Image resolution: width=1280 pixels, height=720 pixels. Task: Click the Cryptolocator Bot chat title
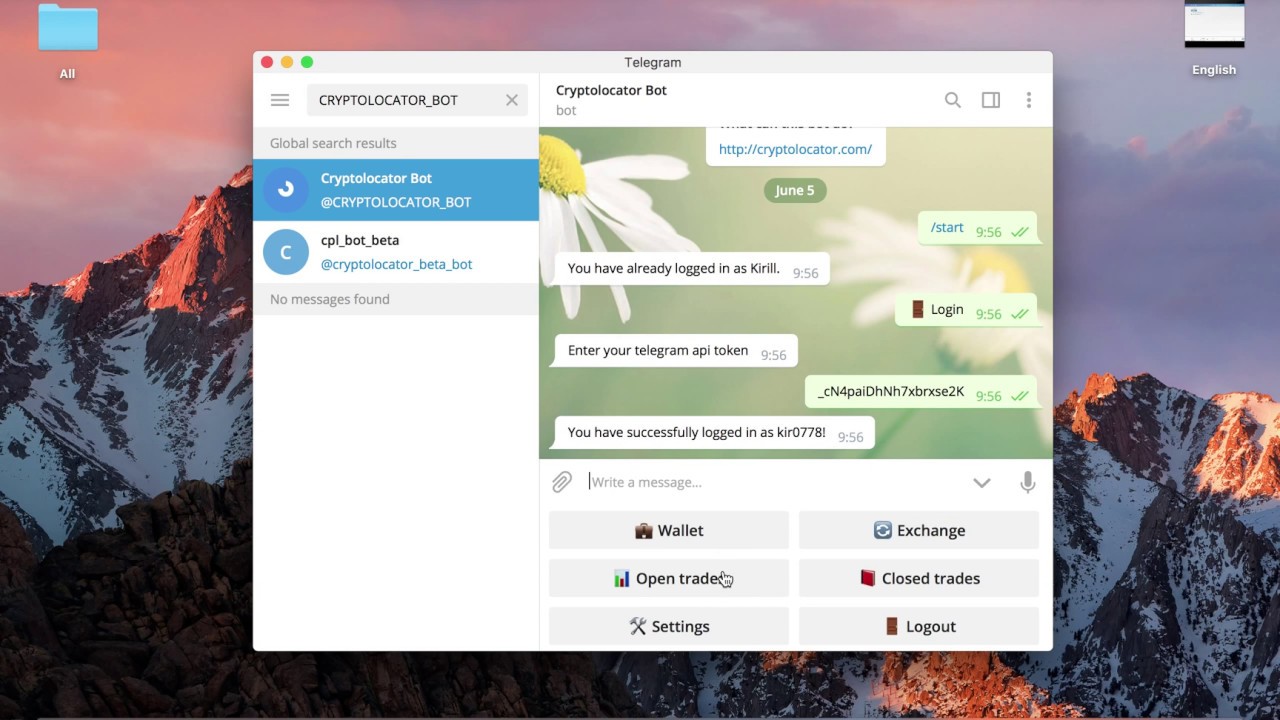pyautogui.click(x=611, y=90)
